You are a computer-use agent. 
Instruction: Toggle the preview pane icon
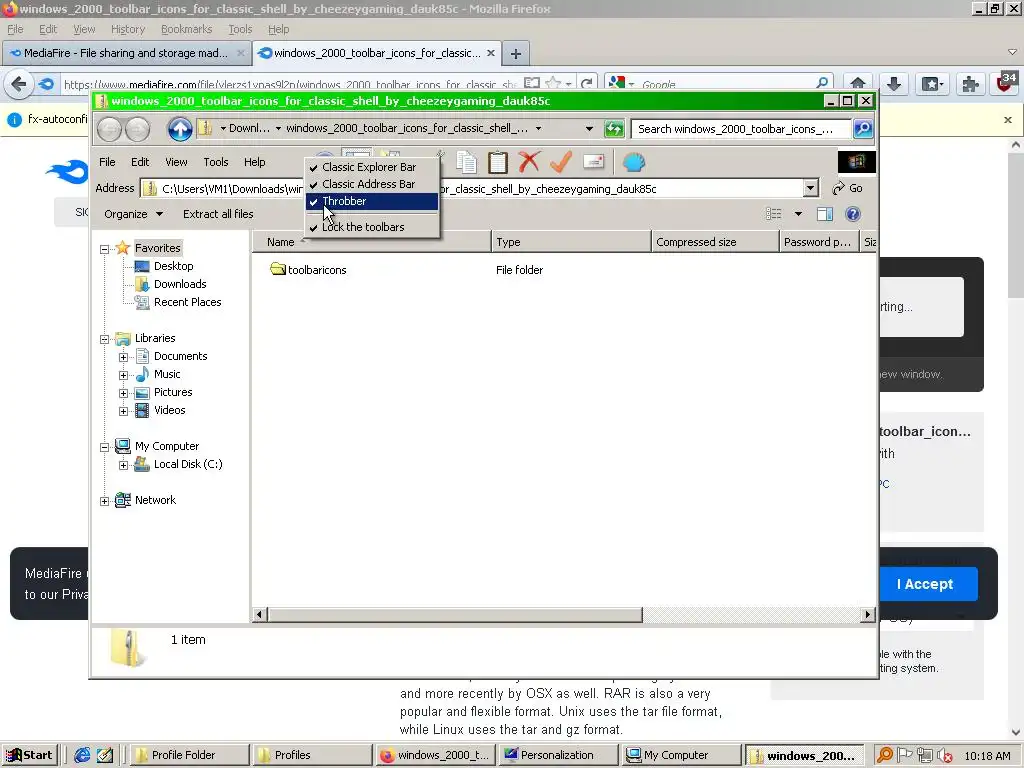[x=825, y=214]
